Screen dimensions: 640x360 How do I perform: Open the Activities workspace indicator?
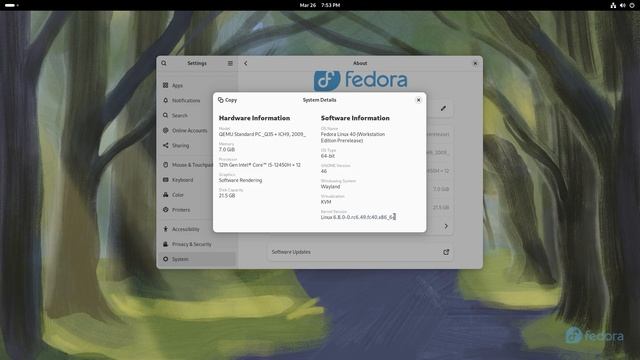point(11,5)
